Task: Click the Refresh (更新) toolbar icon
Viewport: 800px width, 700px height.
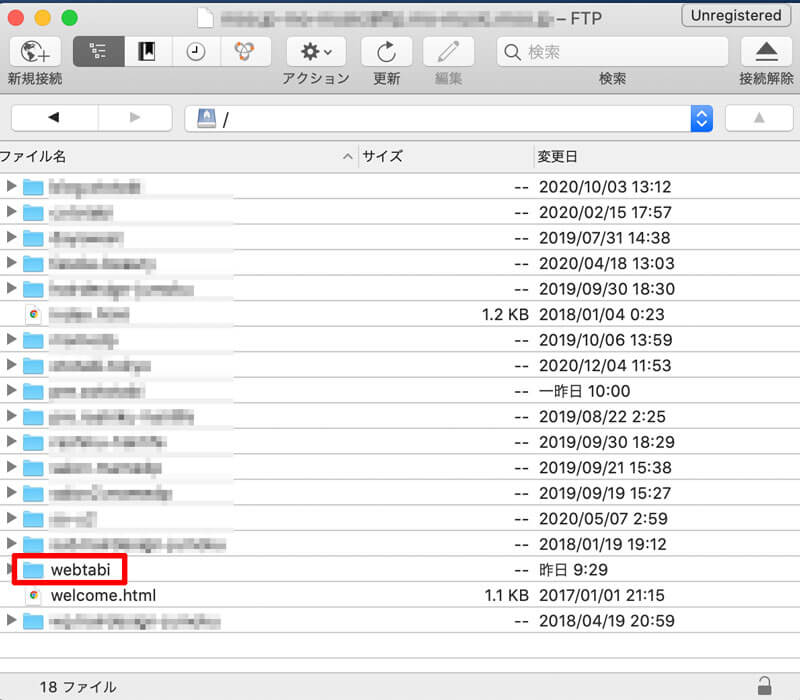Action: click(386, 52)
